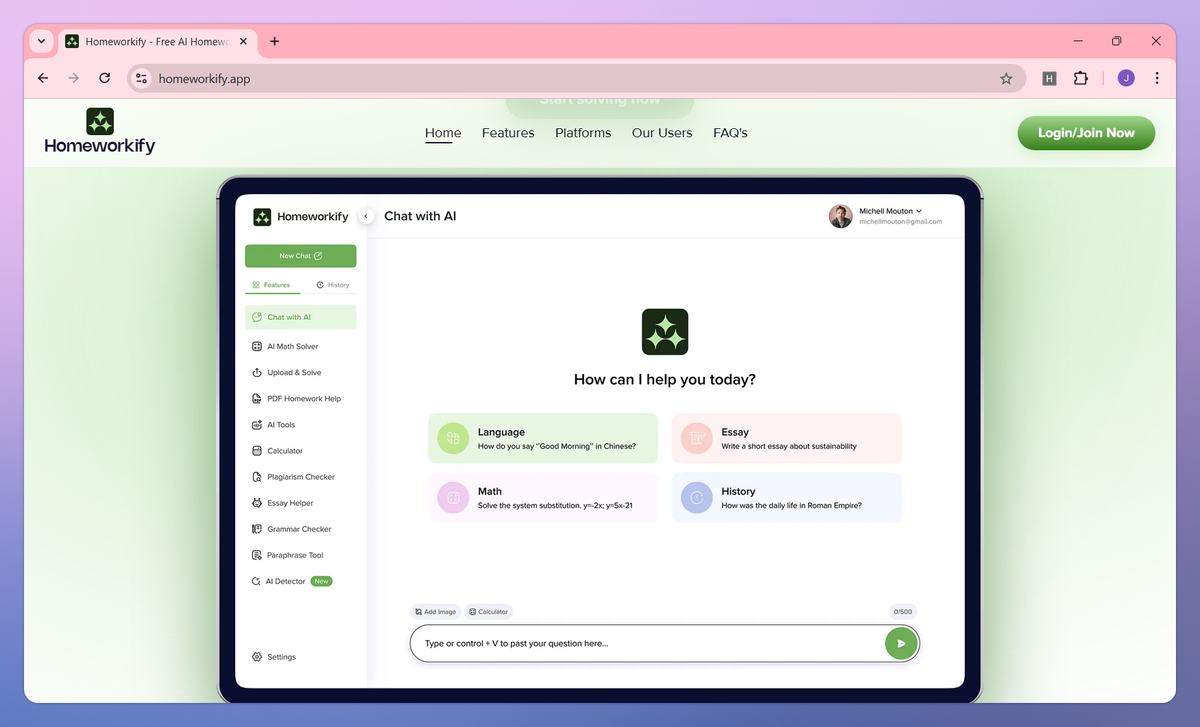
Task: Click the Homeworkify logo in the site header
Action: (x=100, y=131)
